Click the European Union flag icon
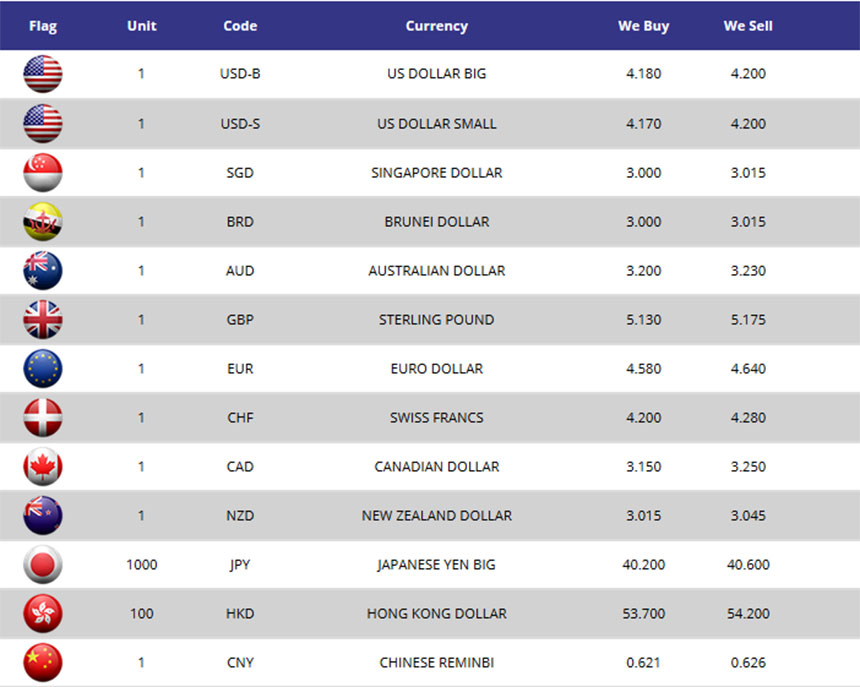This screenshot has height=687, width=860. coord(43,368)
